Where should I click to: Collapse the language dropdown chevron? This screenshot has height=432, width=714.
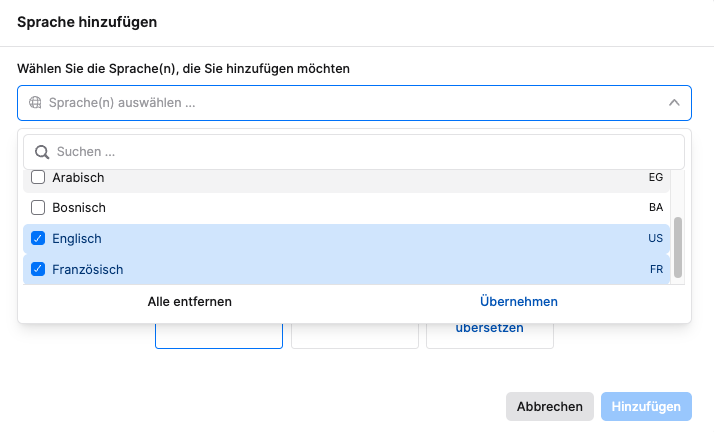point(674,103)
